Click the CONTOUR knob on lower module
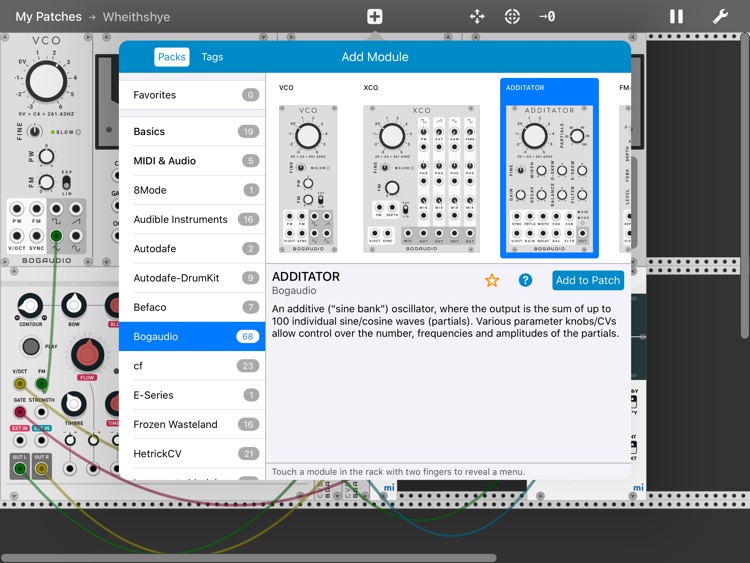 coord(30,305)
